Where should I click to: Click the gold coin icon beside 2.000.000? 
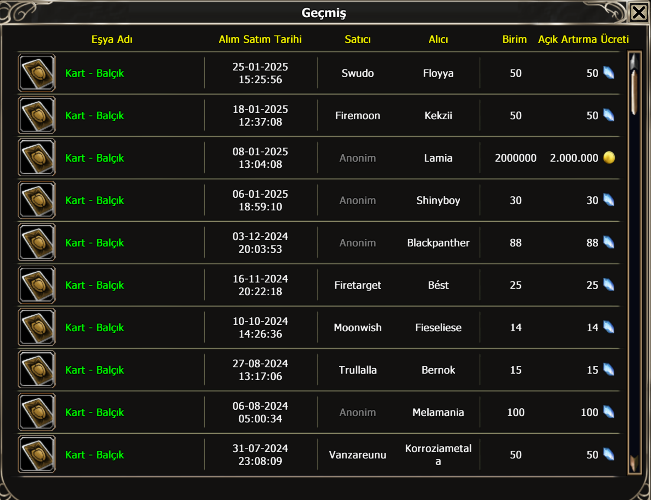[608, 158]
